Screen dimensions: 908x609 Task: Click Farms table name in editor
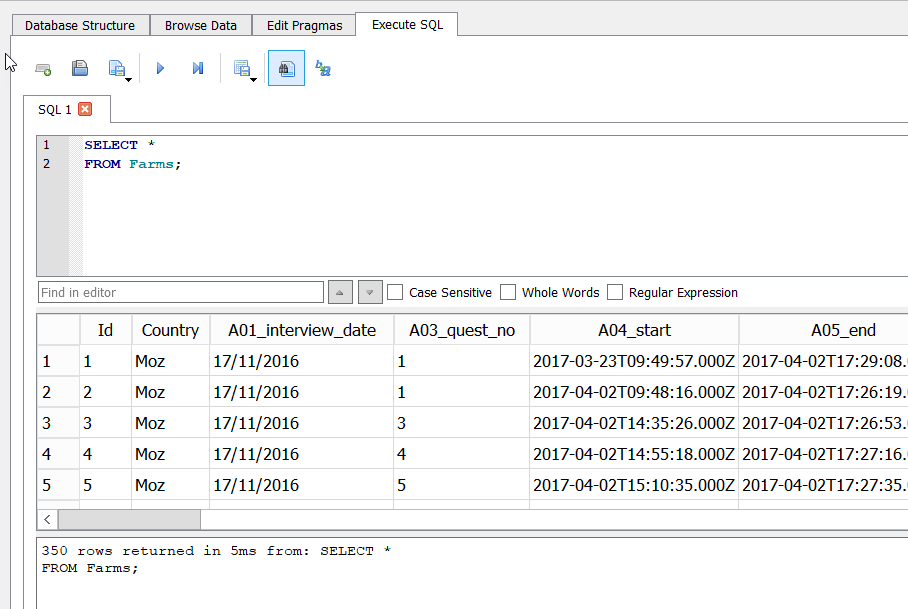pyautogui.click(x=151, y=164)
